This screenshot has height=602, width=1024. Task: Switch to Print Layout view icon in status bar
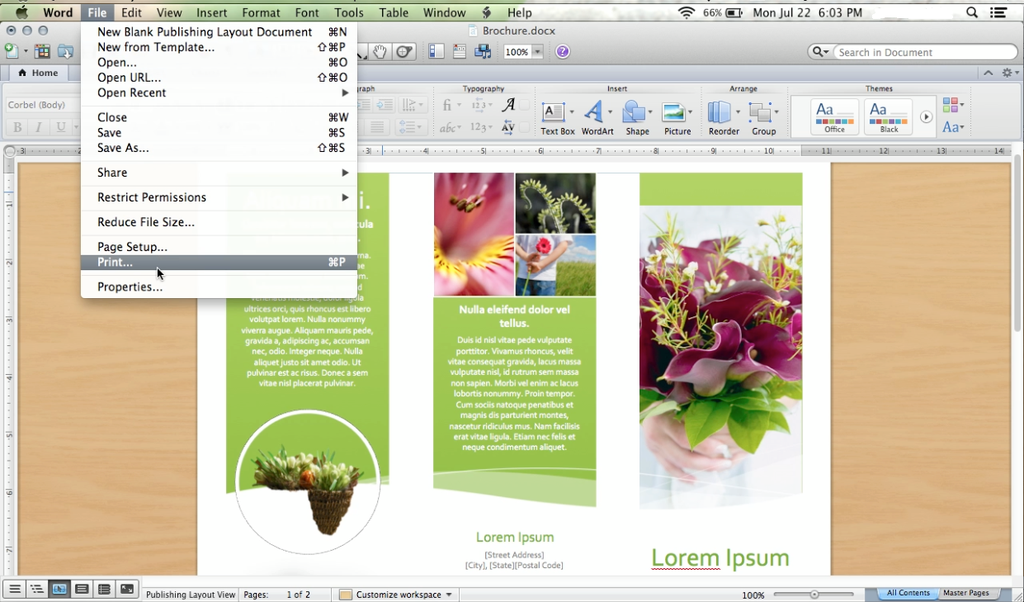click(x=82, y=589)
